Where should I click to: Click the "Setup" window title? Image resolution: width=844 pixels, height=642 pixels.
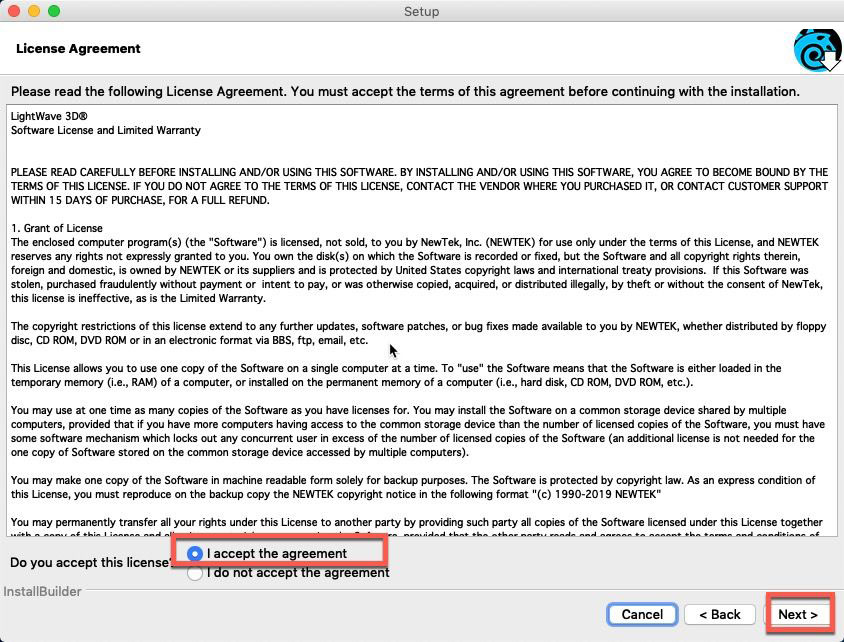421,11
